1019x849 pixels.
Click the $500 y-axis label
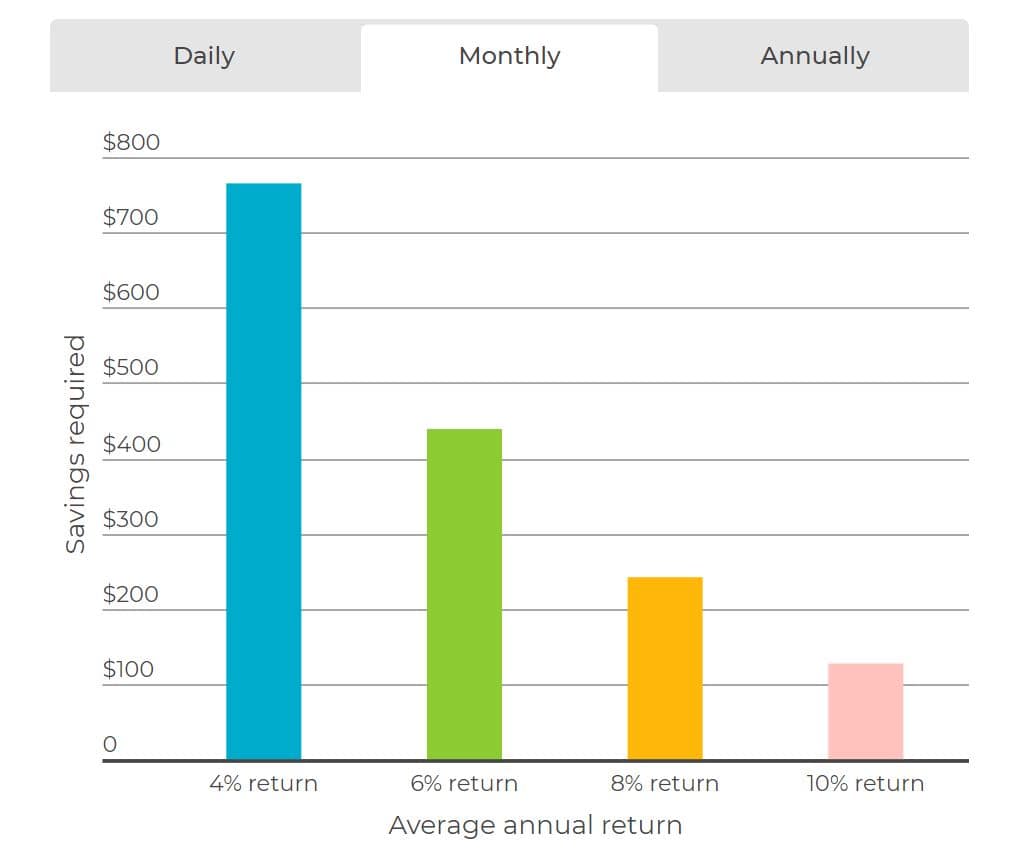[131, 367]
